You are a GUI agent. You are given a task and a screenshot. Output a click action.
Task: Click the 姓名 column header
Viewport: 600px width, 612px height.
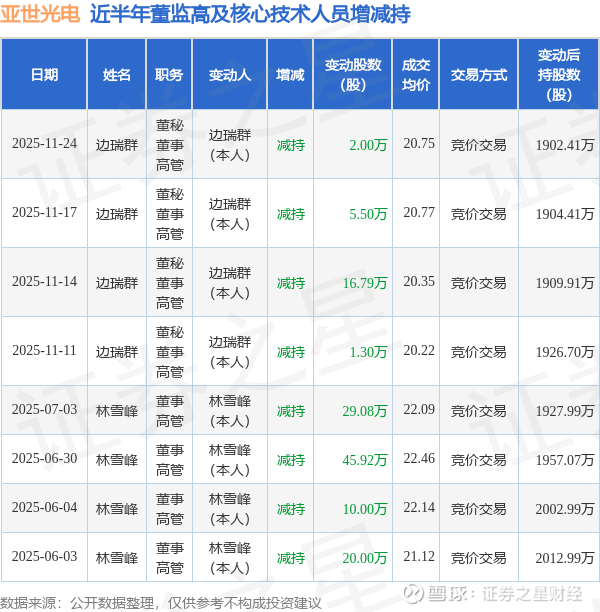tap(117, 75)
